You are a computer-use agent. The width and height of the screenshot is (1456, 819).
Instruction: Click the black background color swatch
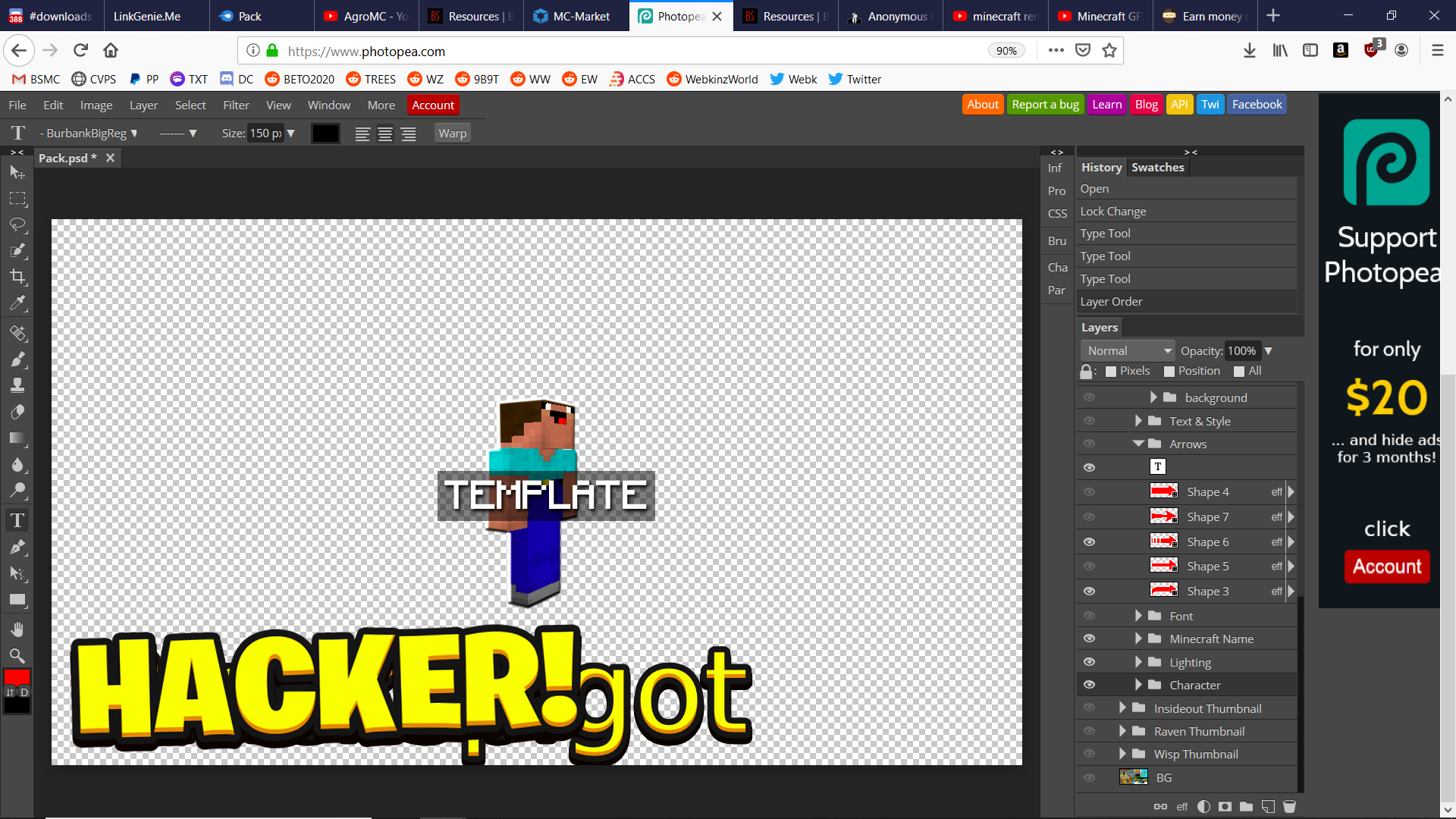[17, 705]
